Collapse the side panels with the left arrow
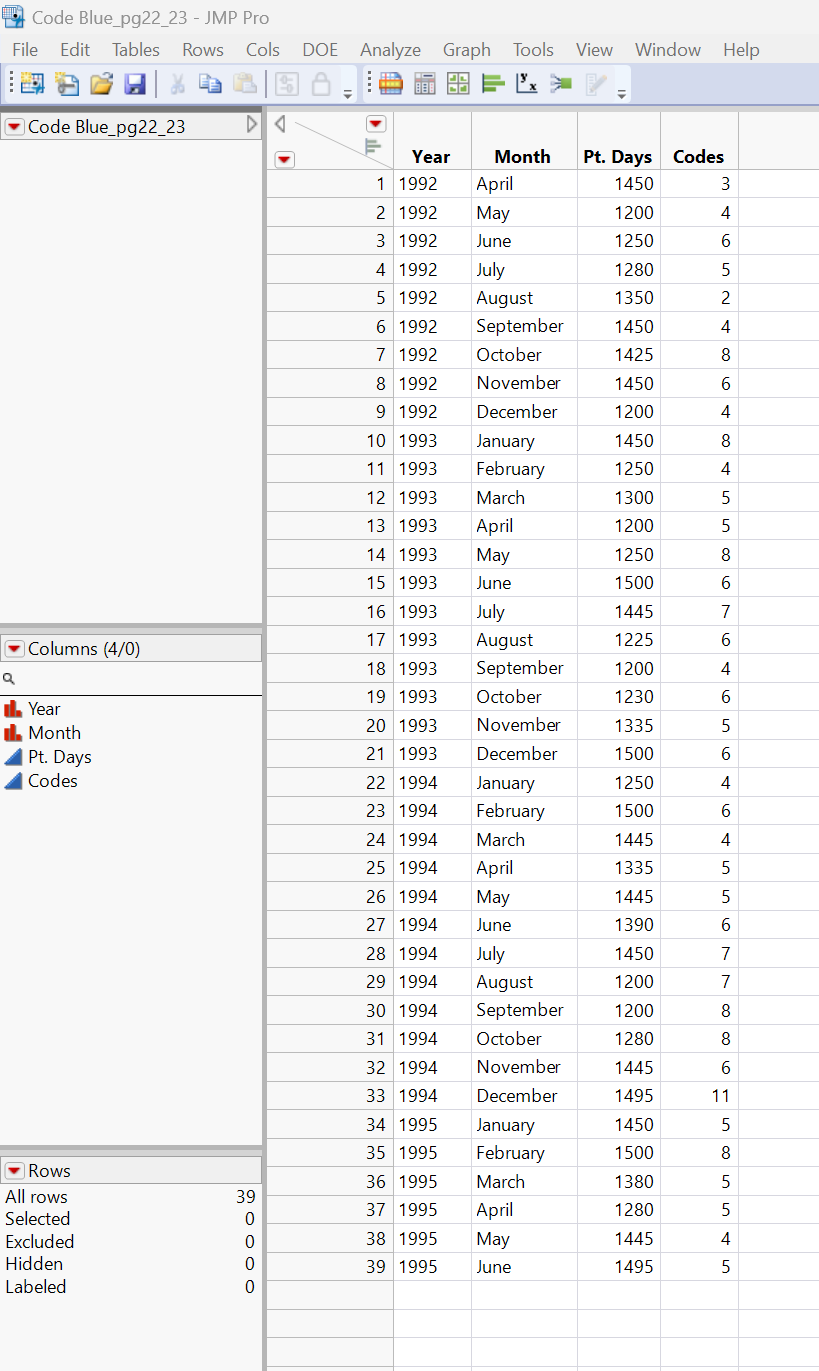Viewport: 819px width, 1371px height. click(279, 123)
